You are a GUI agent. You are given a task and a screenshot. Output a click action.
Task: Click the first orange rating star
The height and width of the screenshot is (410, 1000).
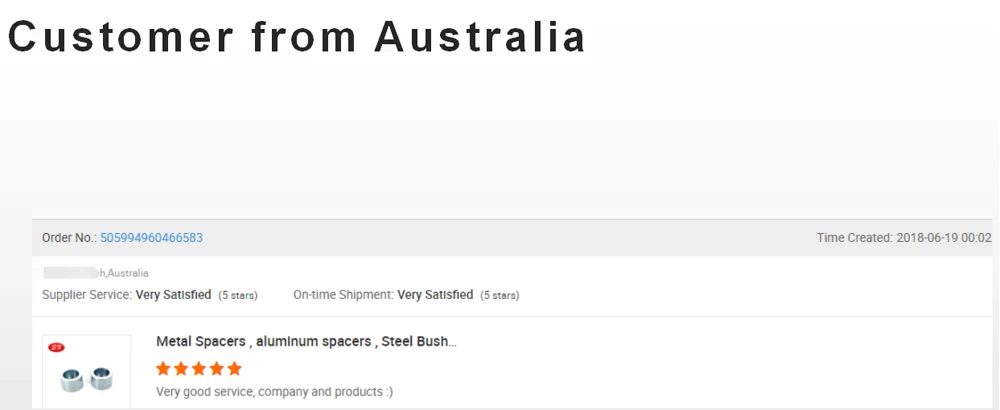click(164, 368)
